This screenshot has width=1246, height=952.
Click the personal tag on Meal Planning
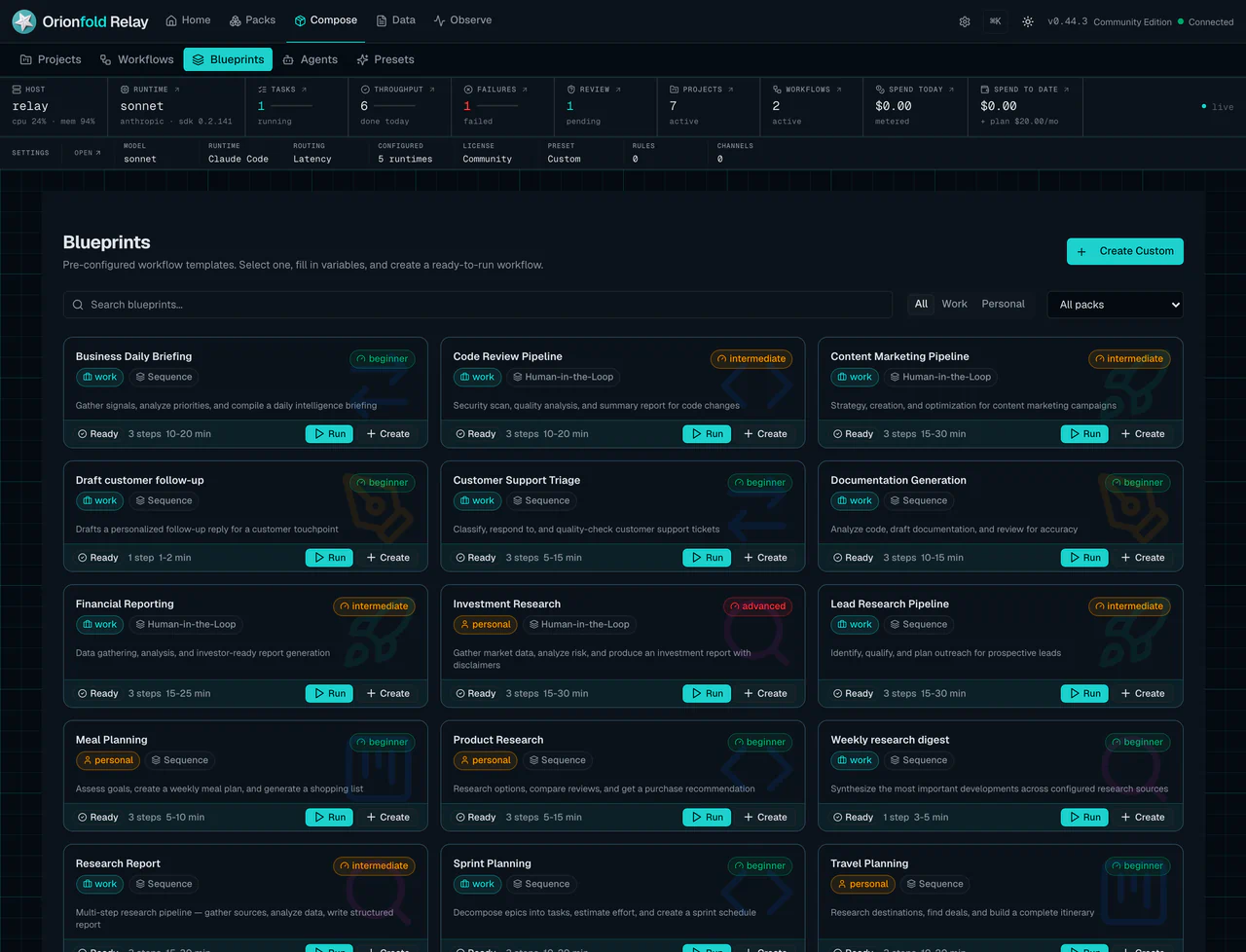pos(108,760)
